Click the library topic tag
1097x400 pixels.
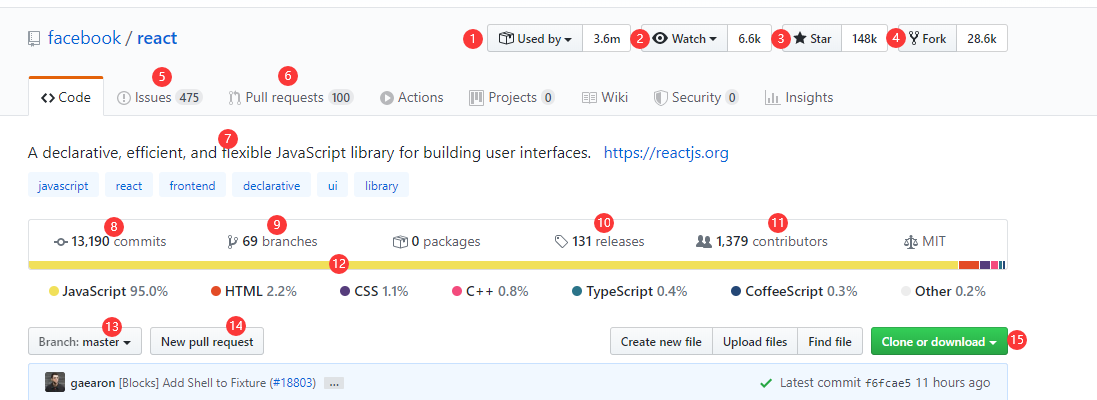381,186
